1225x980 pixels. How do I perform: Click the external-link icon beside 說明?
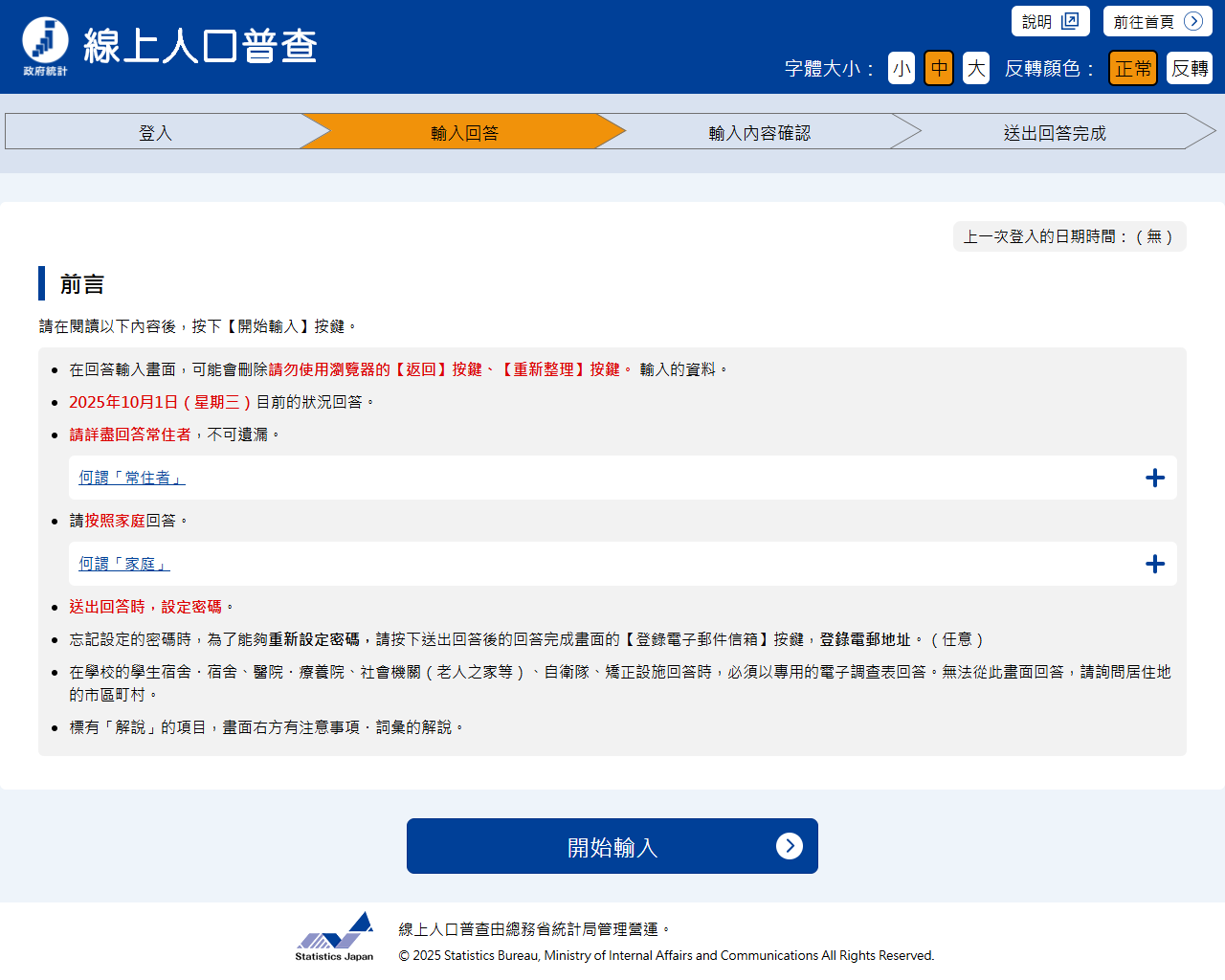click(x=1070, y=21)
